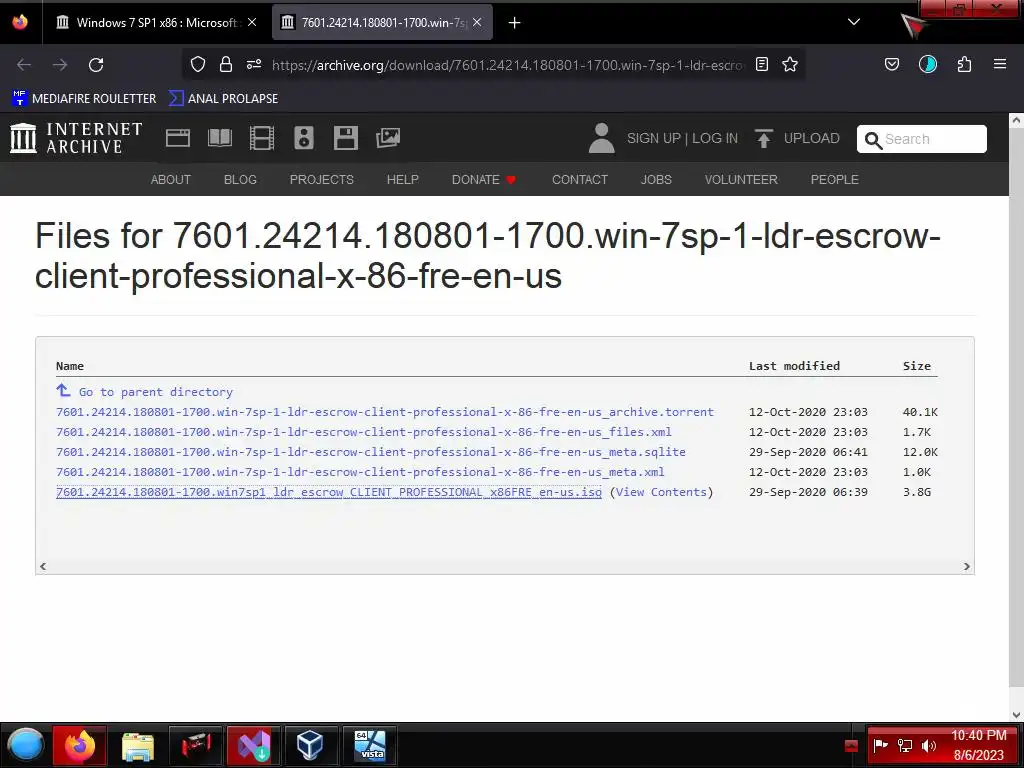Screen dimensions: 1024x768
Task: Open the Firefox account circular icon
Action: click(x=928, y=64)
